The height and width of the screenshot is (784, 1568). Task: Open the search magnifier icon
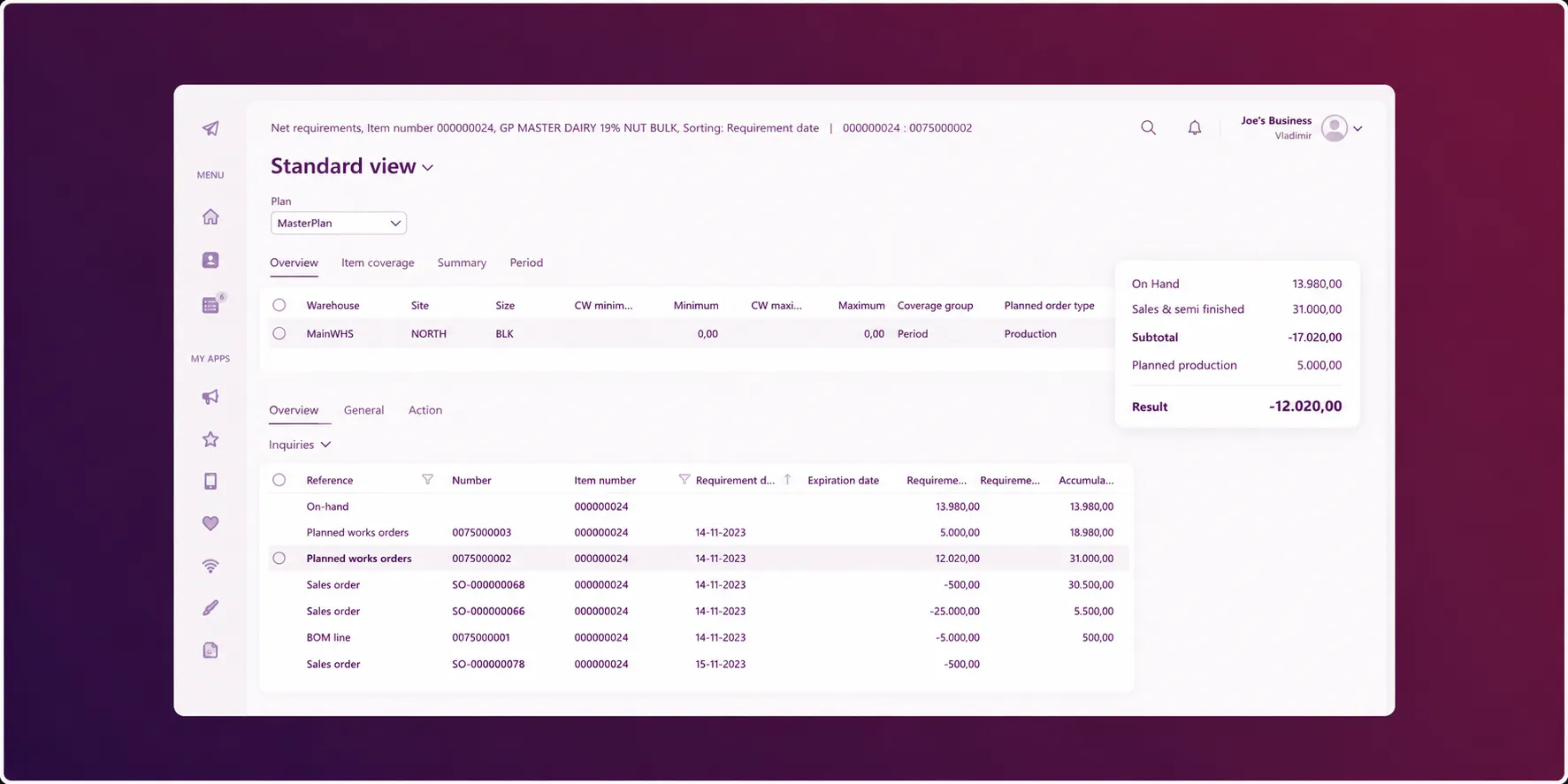(x=1148, y=128)
